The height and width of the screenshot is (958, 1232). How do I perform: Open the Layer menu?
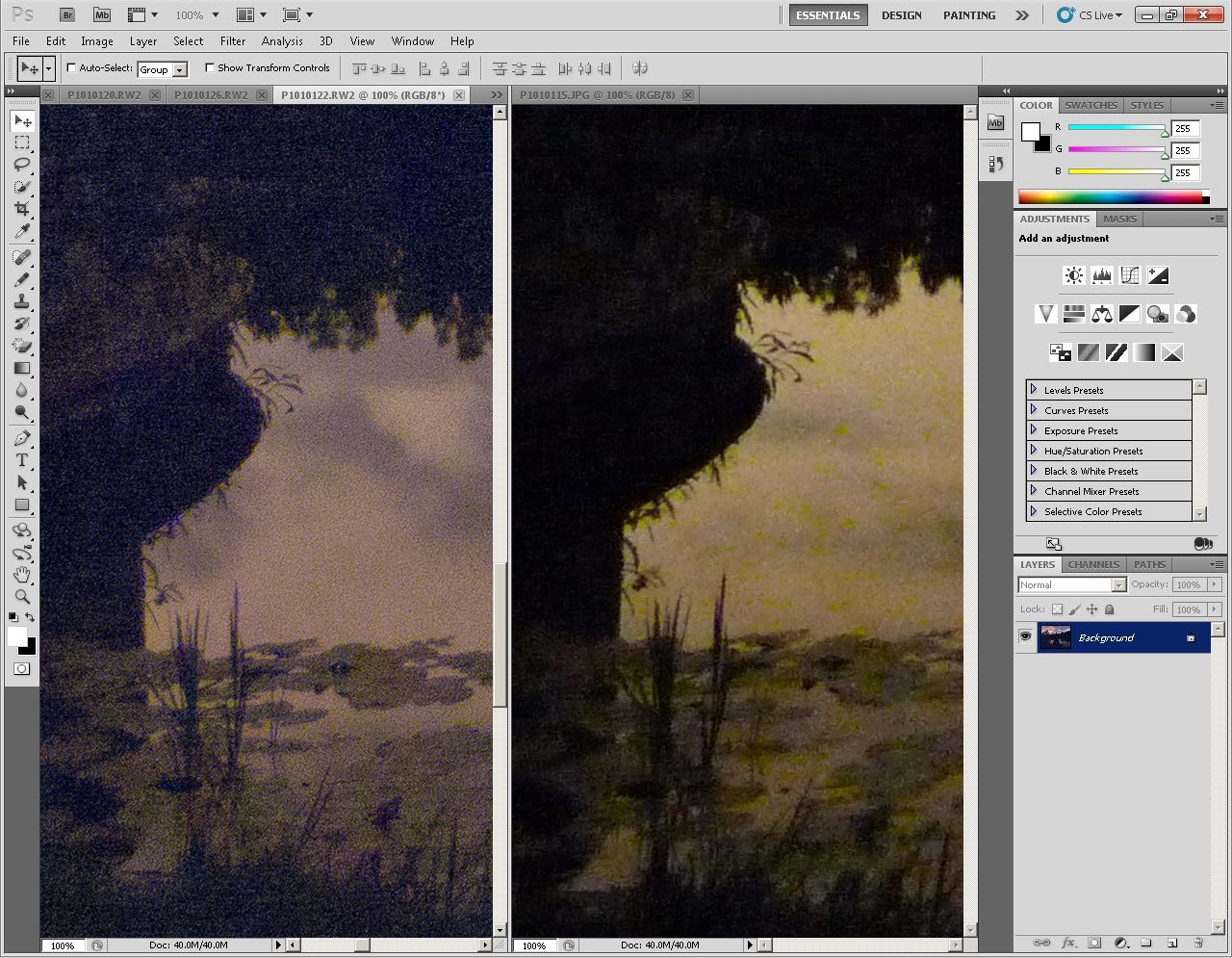[x=143, y=41]
